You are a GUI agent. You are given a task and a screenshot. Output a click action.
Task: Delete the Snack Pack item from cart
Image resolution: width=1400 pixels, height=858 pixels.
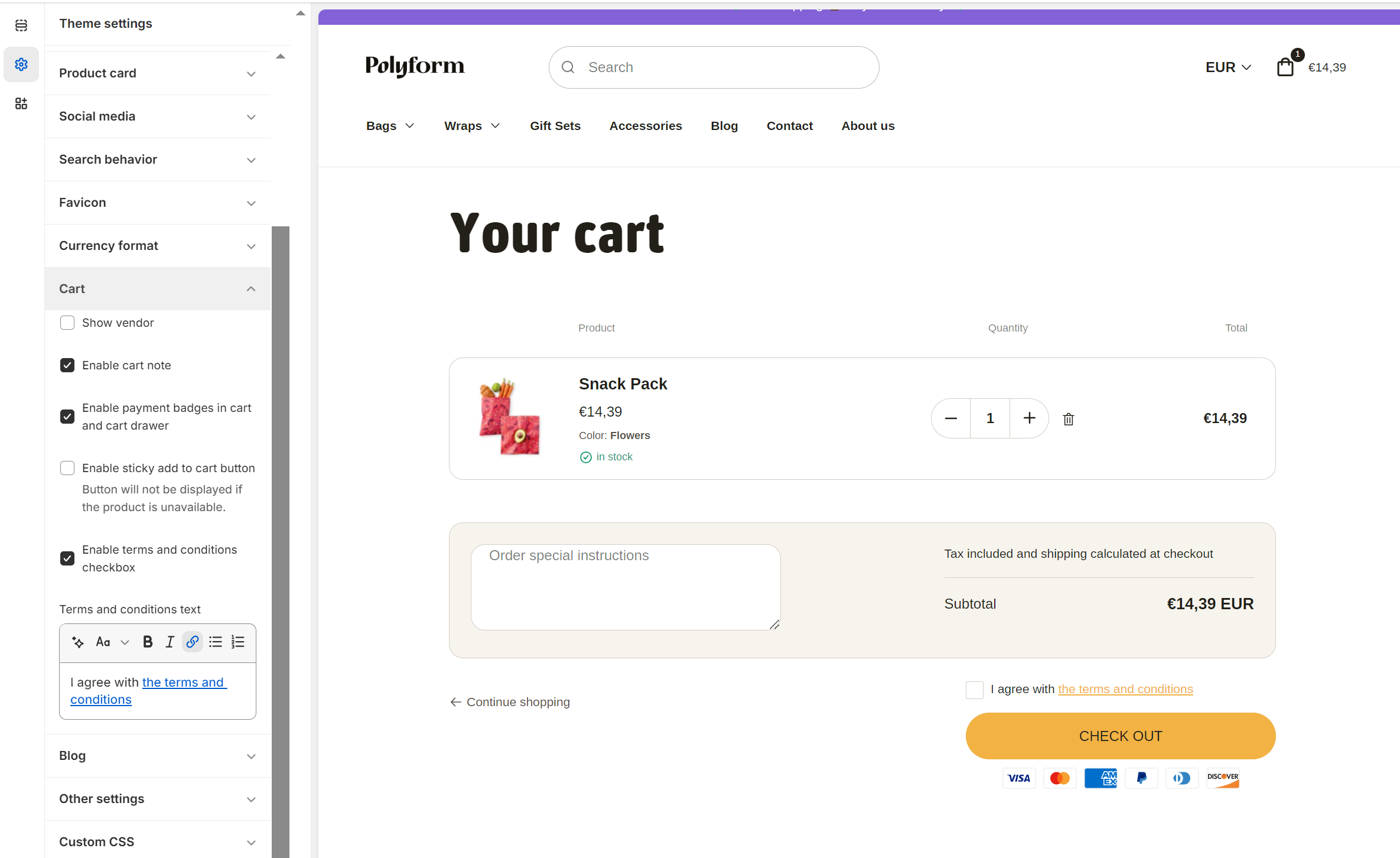click(x=1068, y=418)
